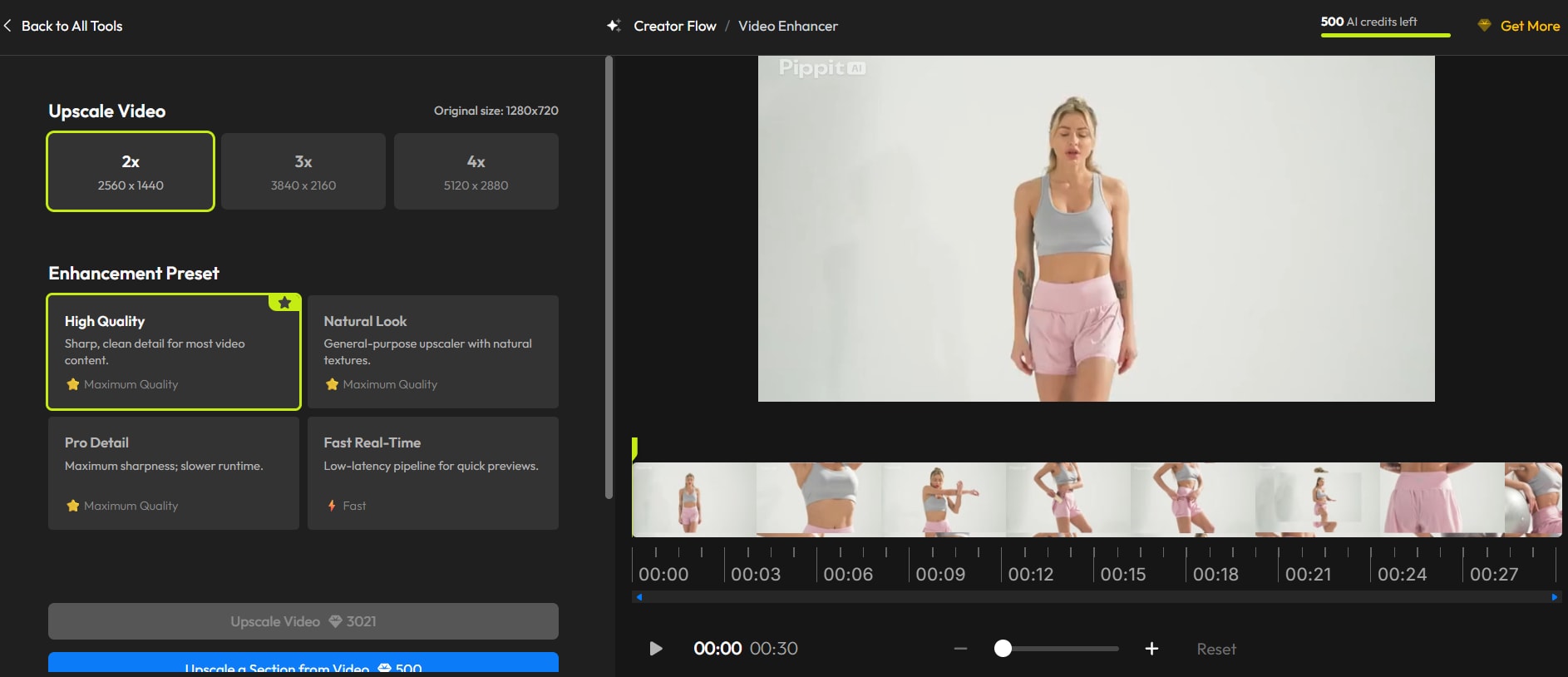This screenshot has height=677, width=1568.
Task: Click the diamond icon beside Get More
Action: tap(1484, 26)
